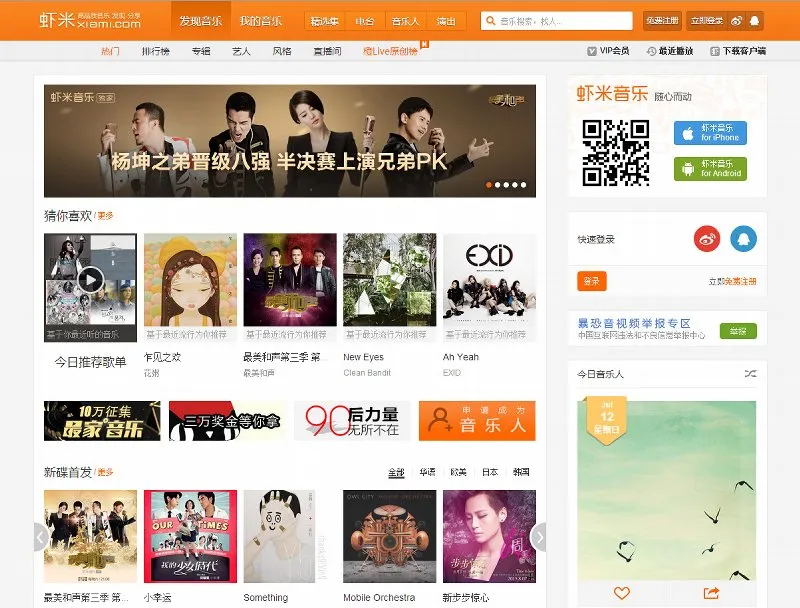Share today's musician with the share icon
The image size is (800, 608).
coord(711,593)
